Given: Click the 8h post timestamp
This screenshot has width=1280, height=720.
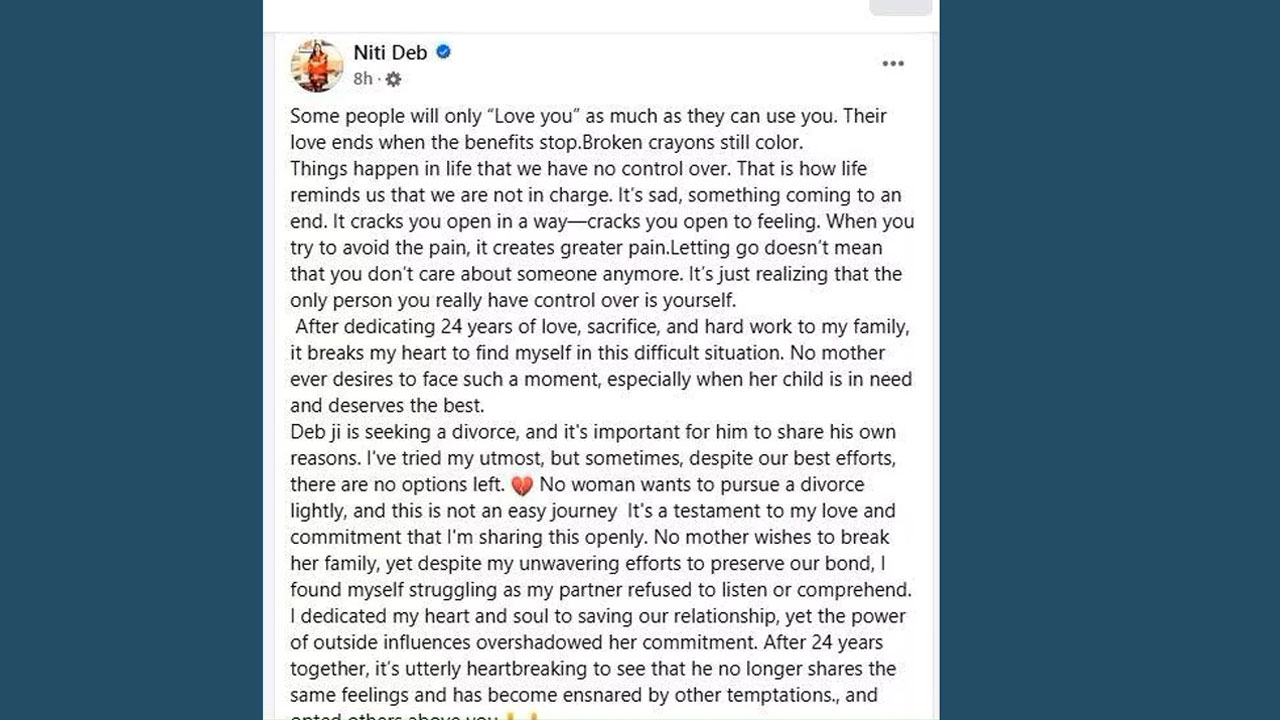Looking at the screenshot, I should (x=362, y=79).
